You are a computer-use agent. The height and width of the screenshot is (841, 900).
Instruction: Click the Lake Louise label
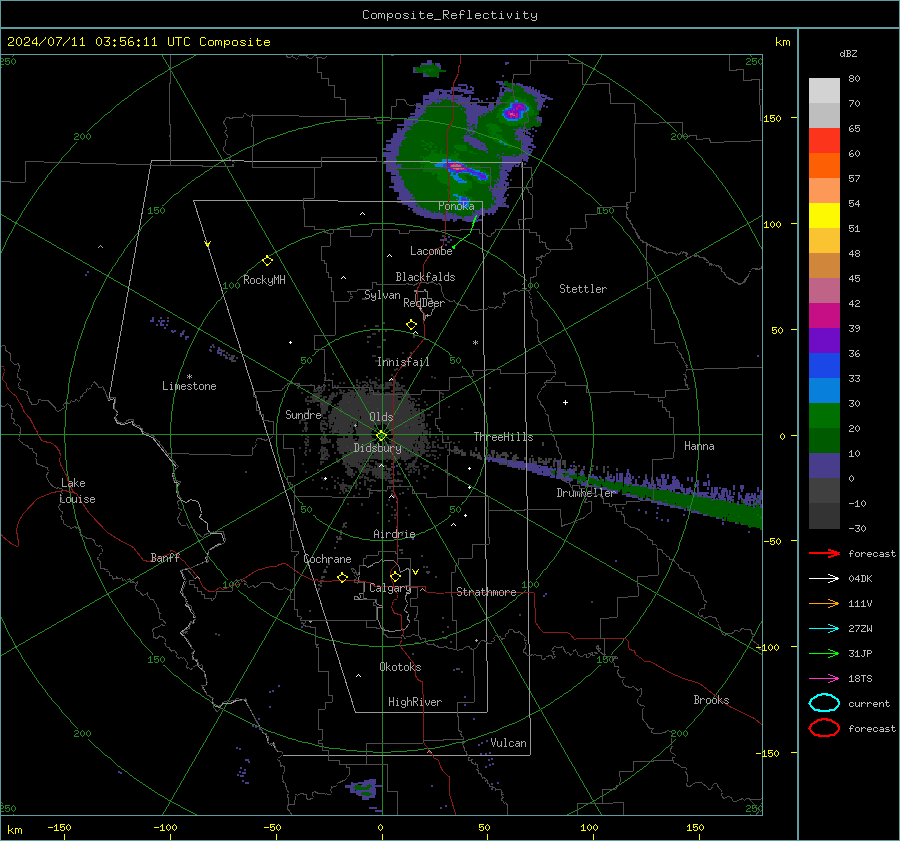click(77, 491)
